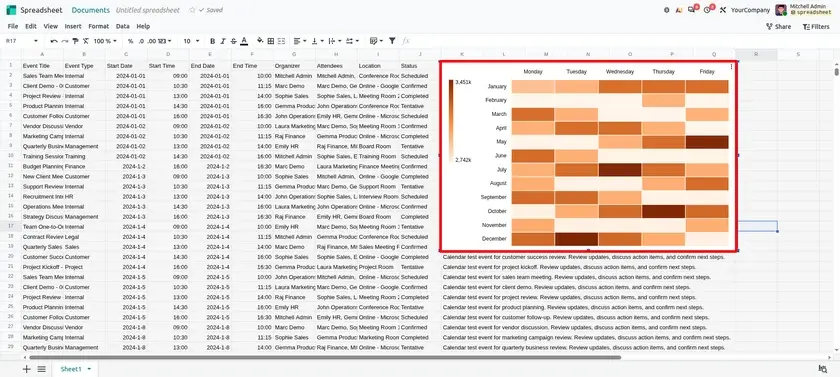Clear formatting of selection
Viewport: 840px width, 377px height.
(x=85, y=41)
